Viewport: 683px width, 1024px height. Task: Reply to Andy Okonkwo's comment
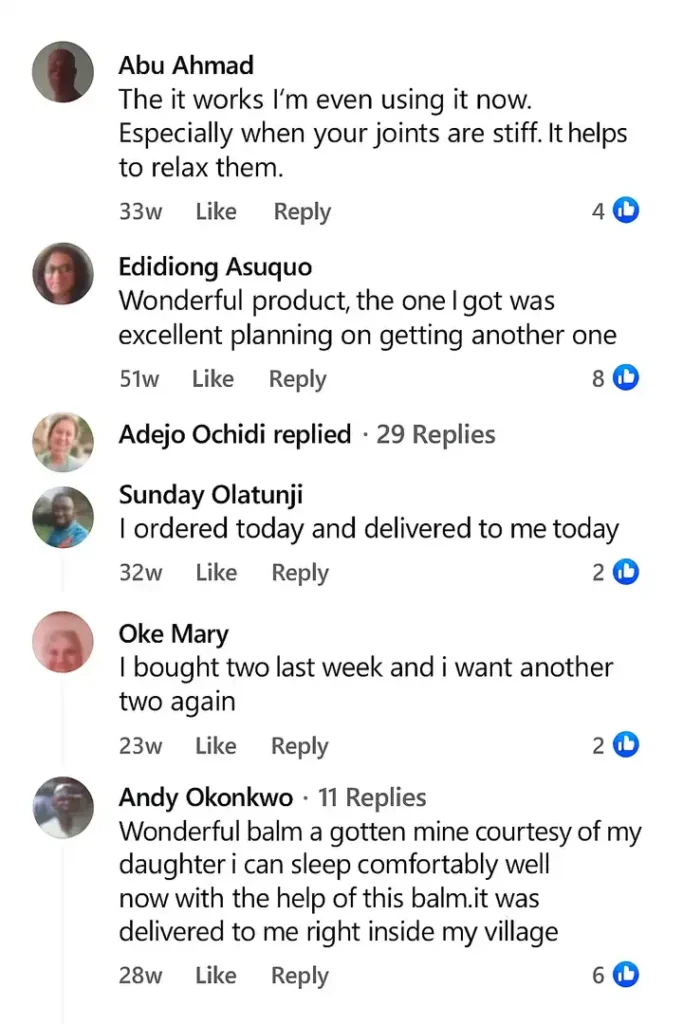point(300,976)
